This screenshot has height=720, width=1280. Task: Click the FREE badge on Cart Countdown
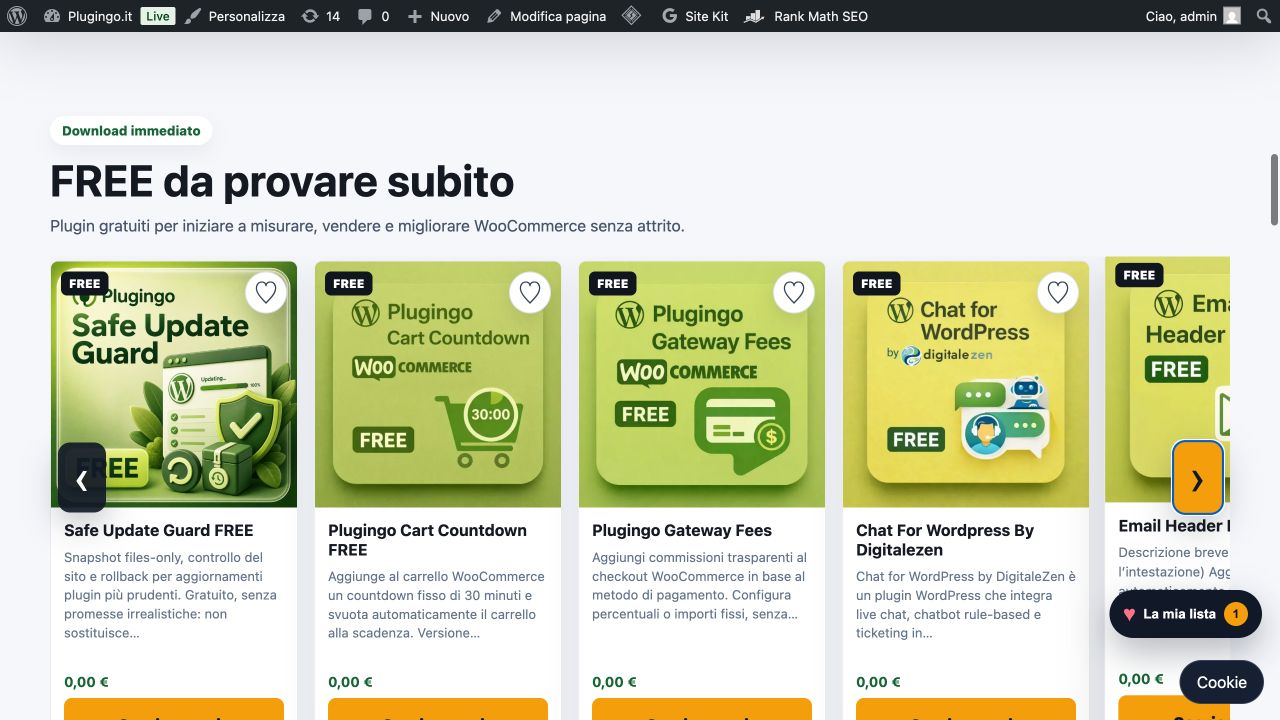pyautogui.click(x=349, y=283)
